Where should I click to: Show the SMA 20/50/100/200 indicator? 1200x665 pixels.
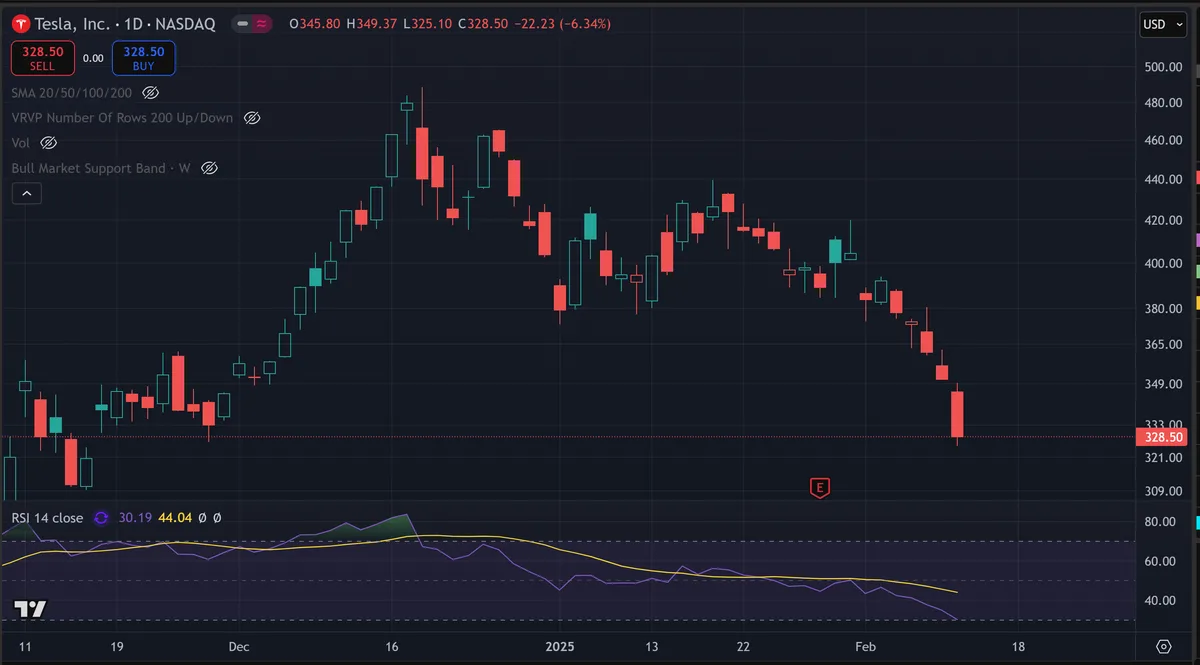[x=150, y=92]
